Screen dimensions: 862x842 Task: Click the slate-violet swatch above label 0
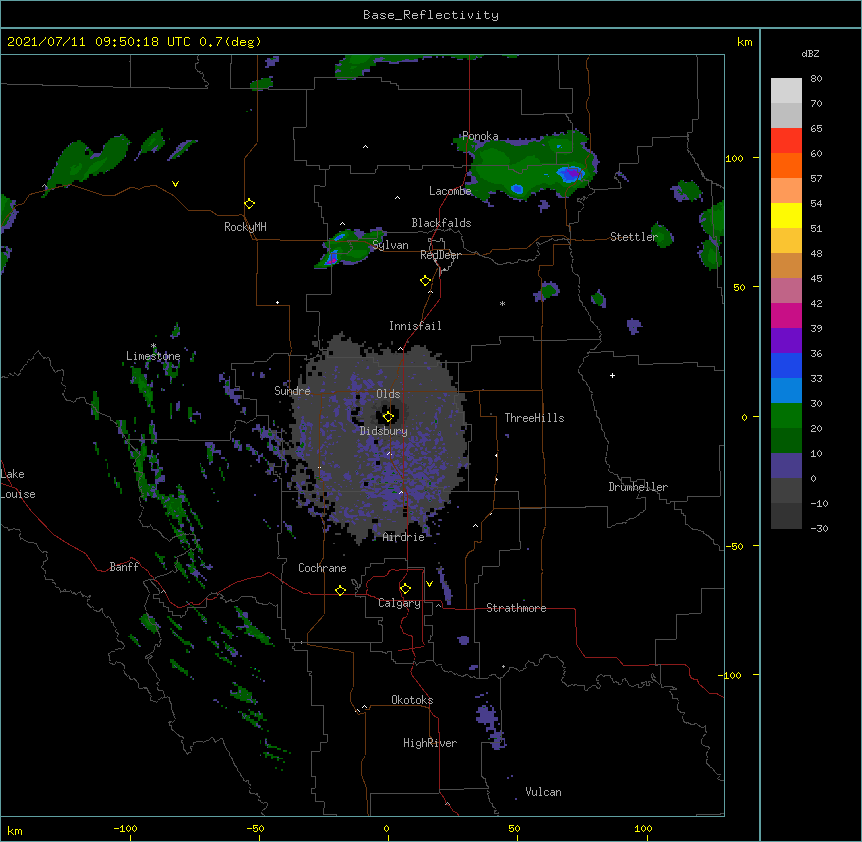pyautogui.click(x=786, y=466)
